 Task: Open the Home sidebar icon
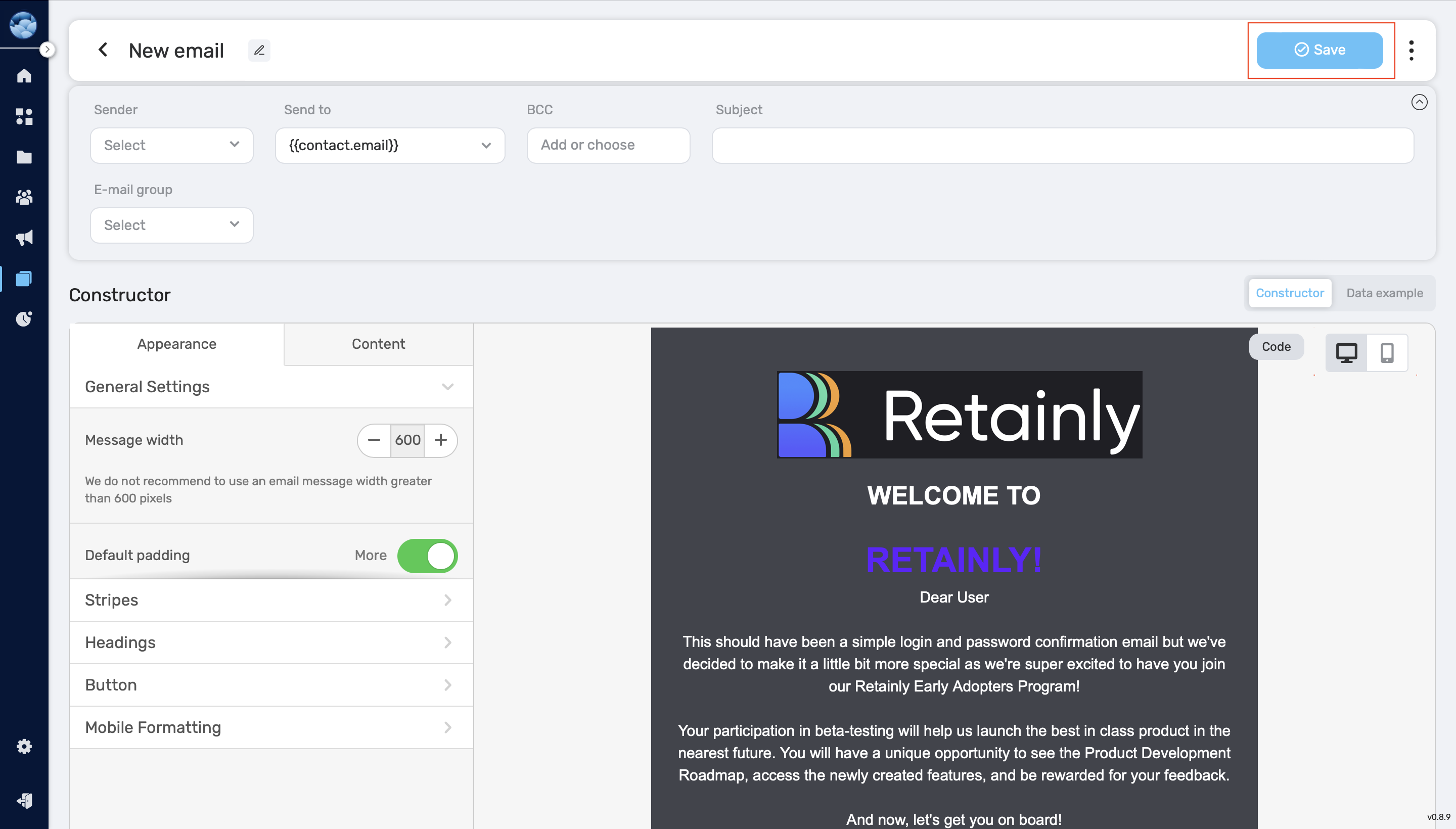[x=24, y=76]
